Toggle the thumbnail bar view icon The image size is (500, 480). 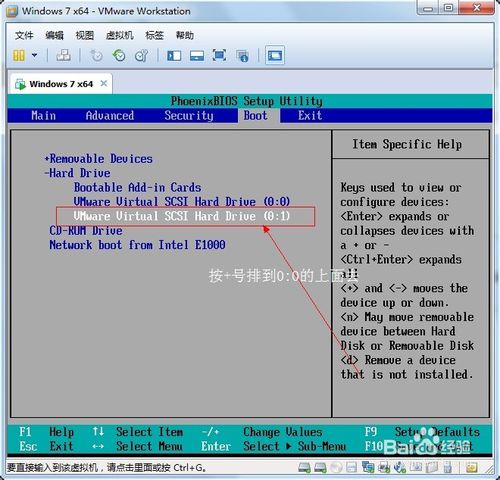(197, 55)
